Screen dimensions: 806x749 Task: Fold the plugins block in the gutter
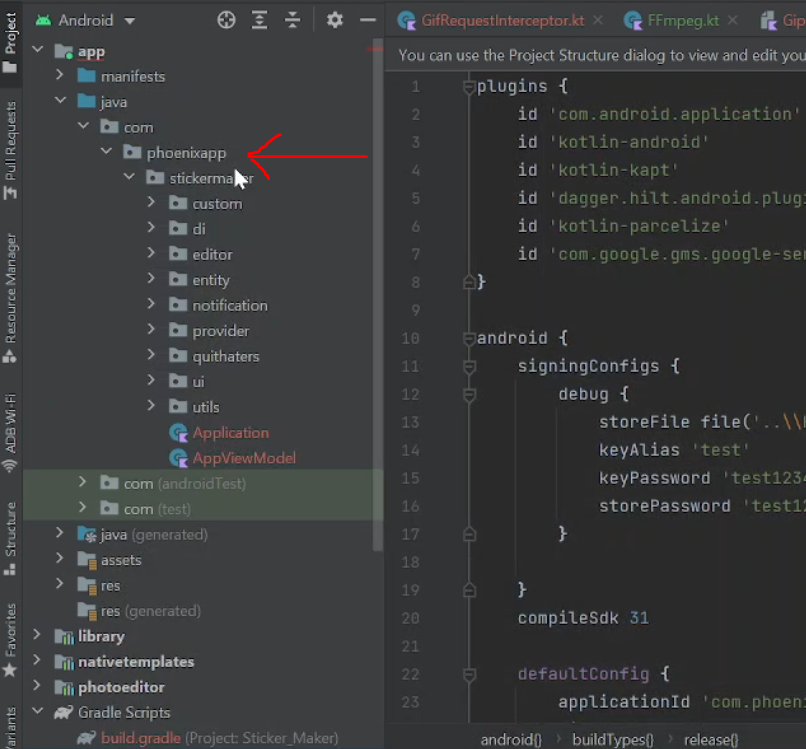click(x=469, y=87)
